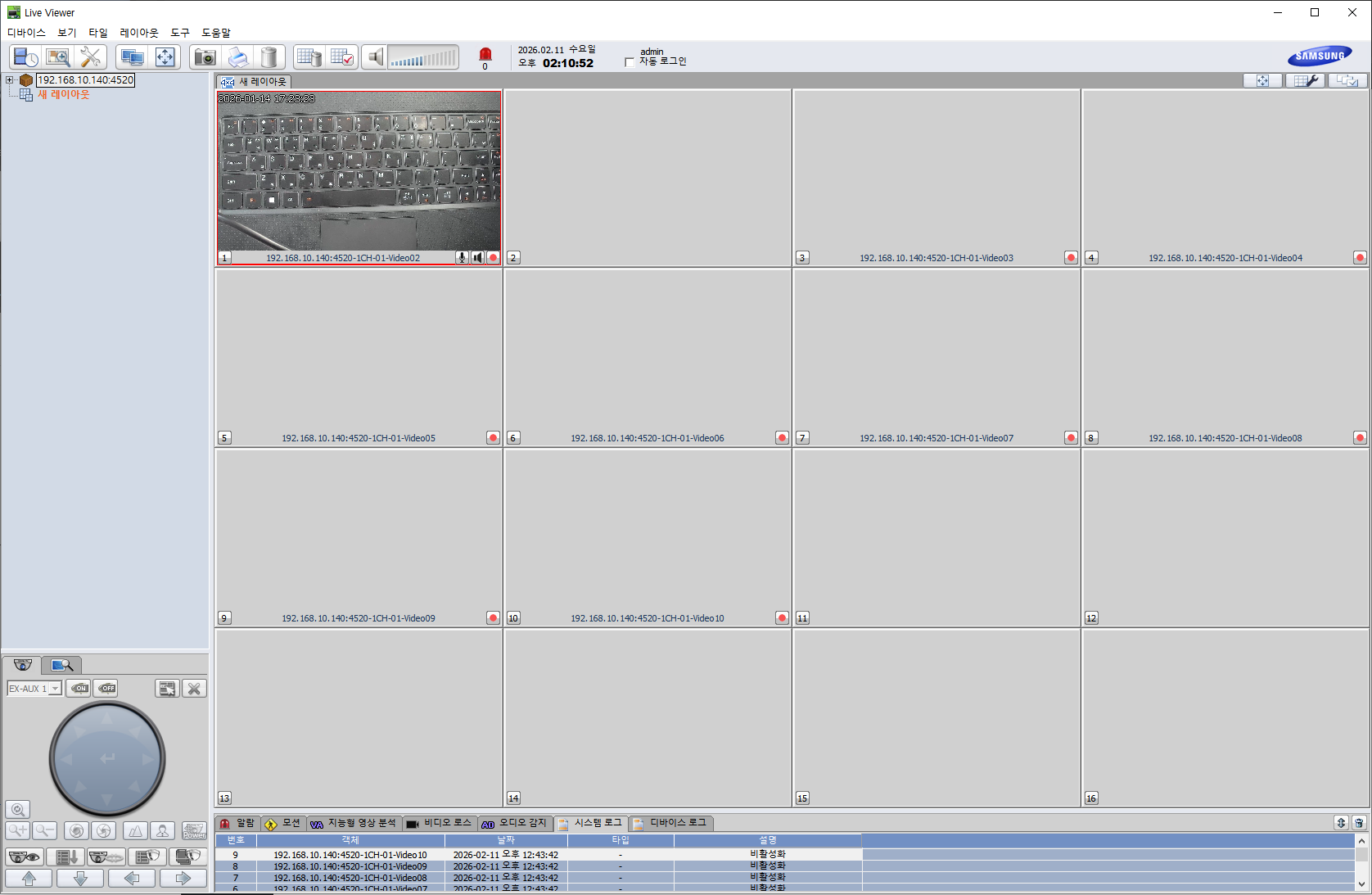Image resolution: width=1372 pixels, height=895 pixels.
Task: Switch to the PTZ dome camera tab
Action: pyautogui.click(x=22, y=665)
